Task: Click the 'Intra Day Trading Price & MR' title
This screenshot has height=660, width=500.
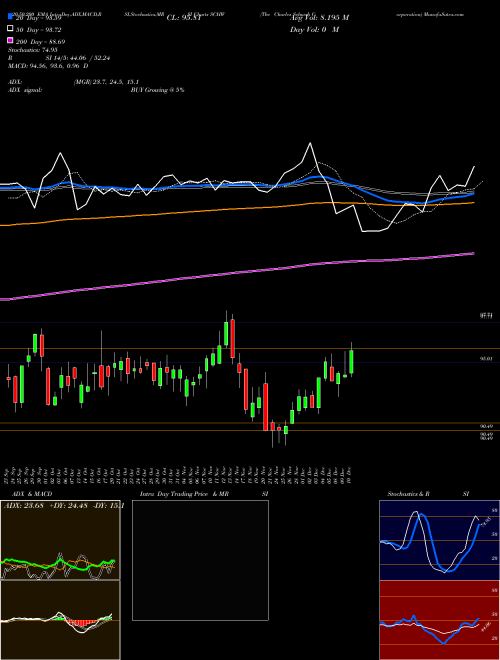Action: (184, 494)
